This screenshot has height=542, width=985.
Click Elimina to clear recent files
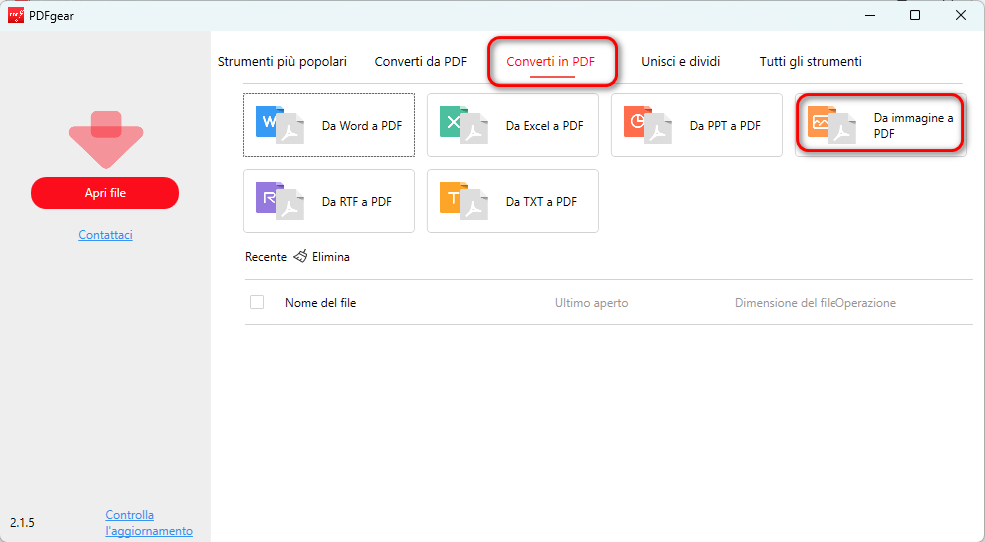tap(330, 257)
